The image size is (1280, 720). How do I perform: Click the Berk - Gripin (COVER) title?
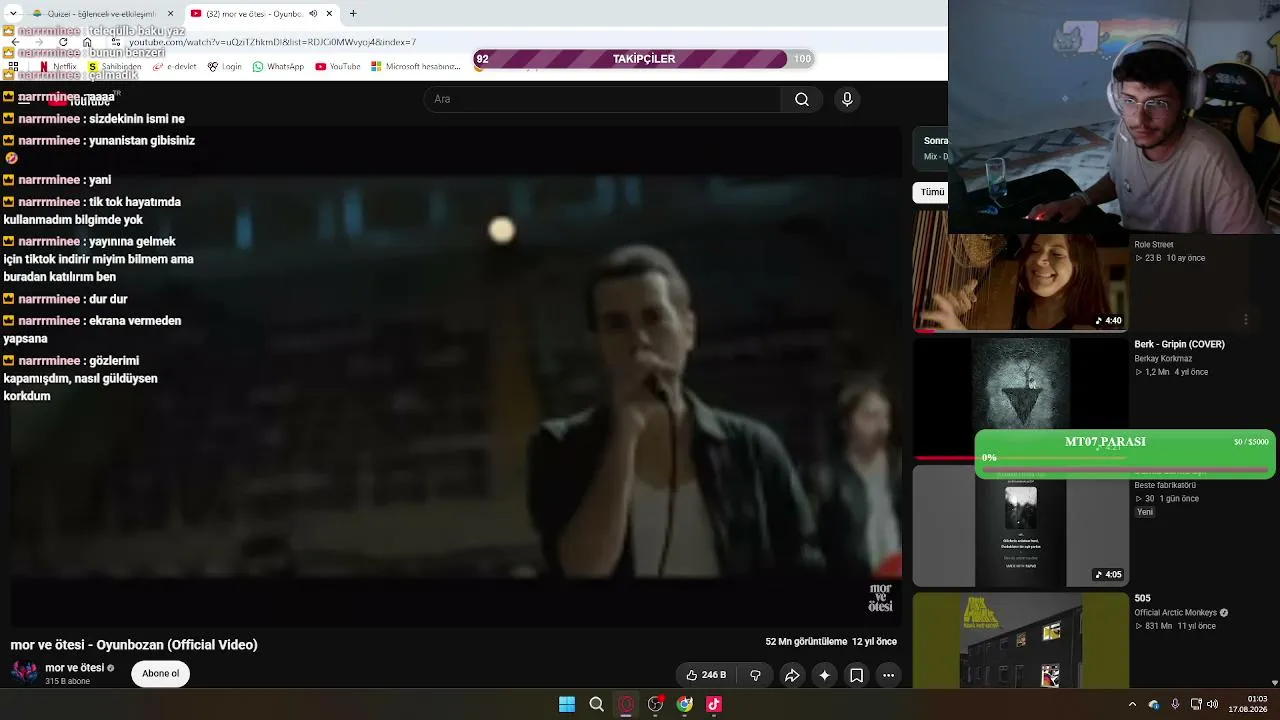point(1179,345)
